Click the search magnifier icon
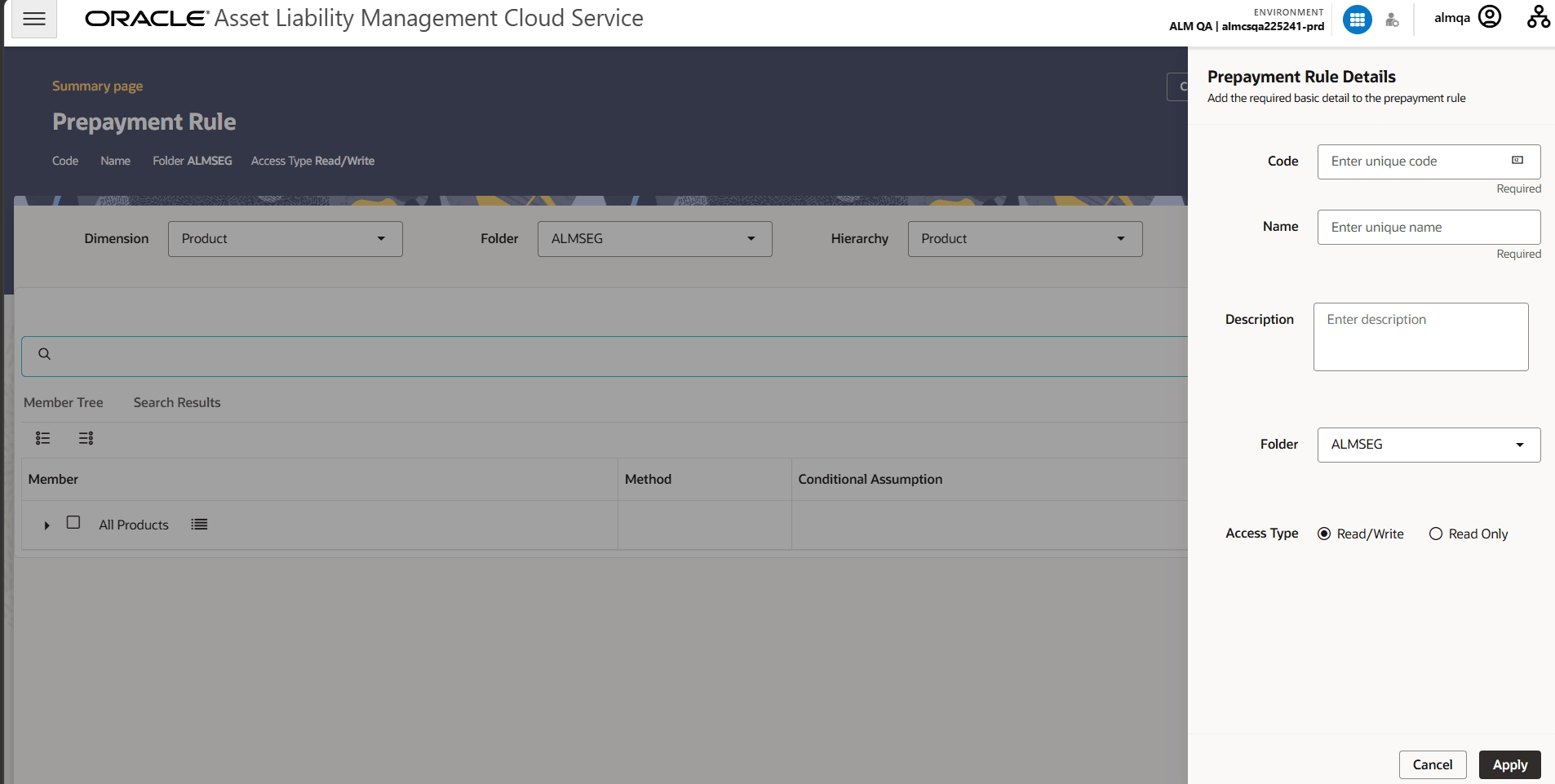Screen dimensions: 1555x784 (45, 354)
